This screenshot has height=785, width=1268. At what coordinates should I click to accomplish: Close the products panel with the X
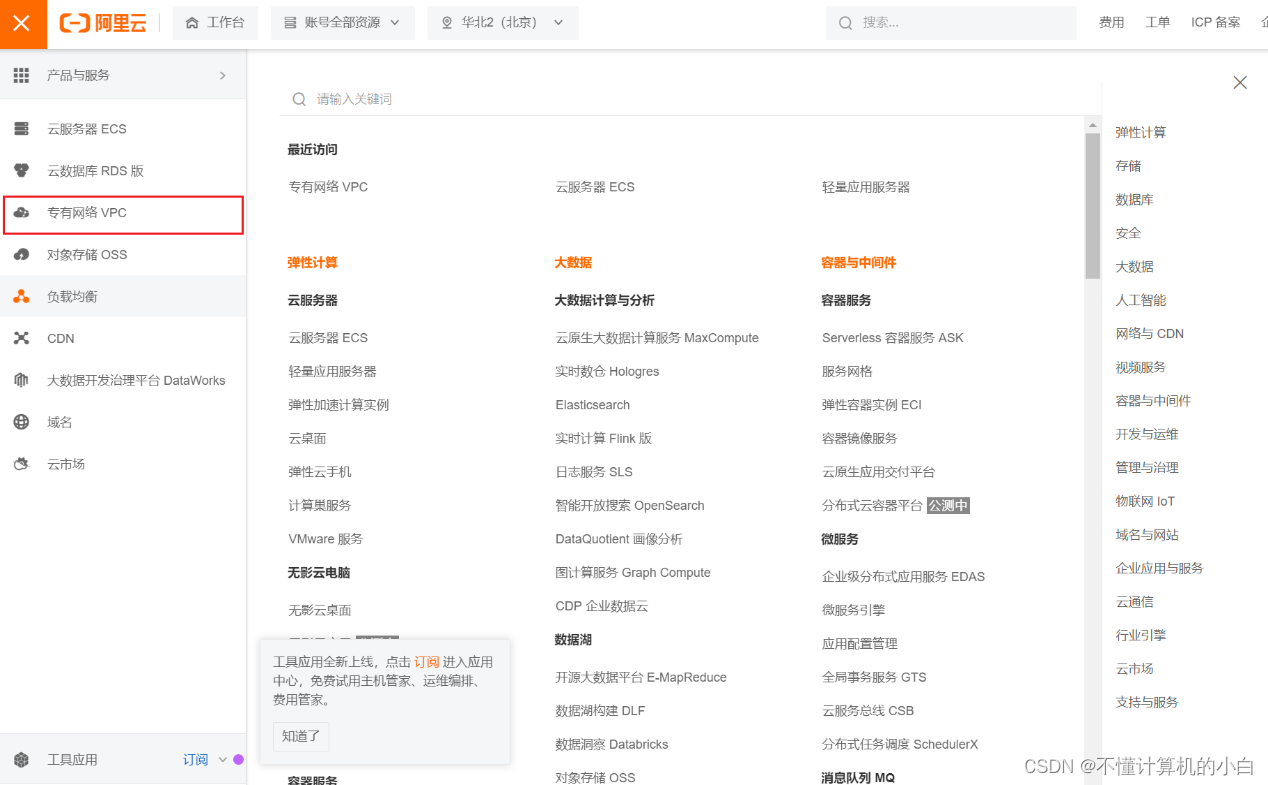point(1240,83)
